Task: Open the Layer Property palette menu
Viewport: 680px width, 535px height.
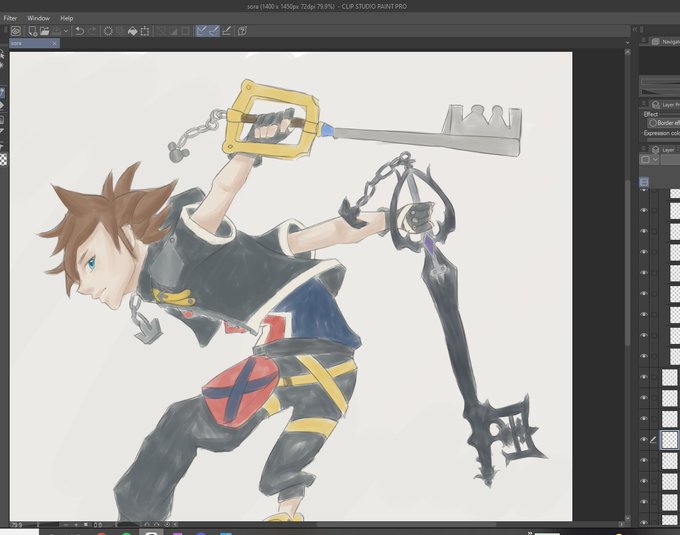Action: (x=644, y=104)
